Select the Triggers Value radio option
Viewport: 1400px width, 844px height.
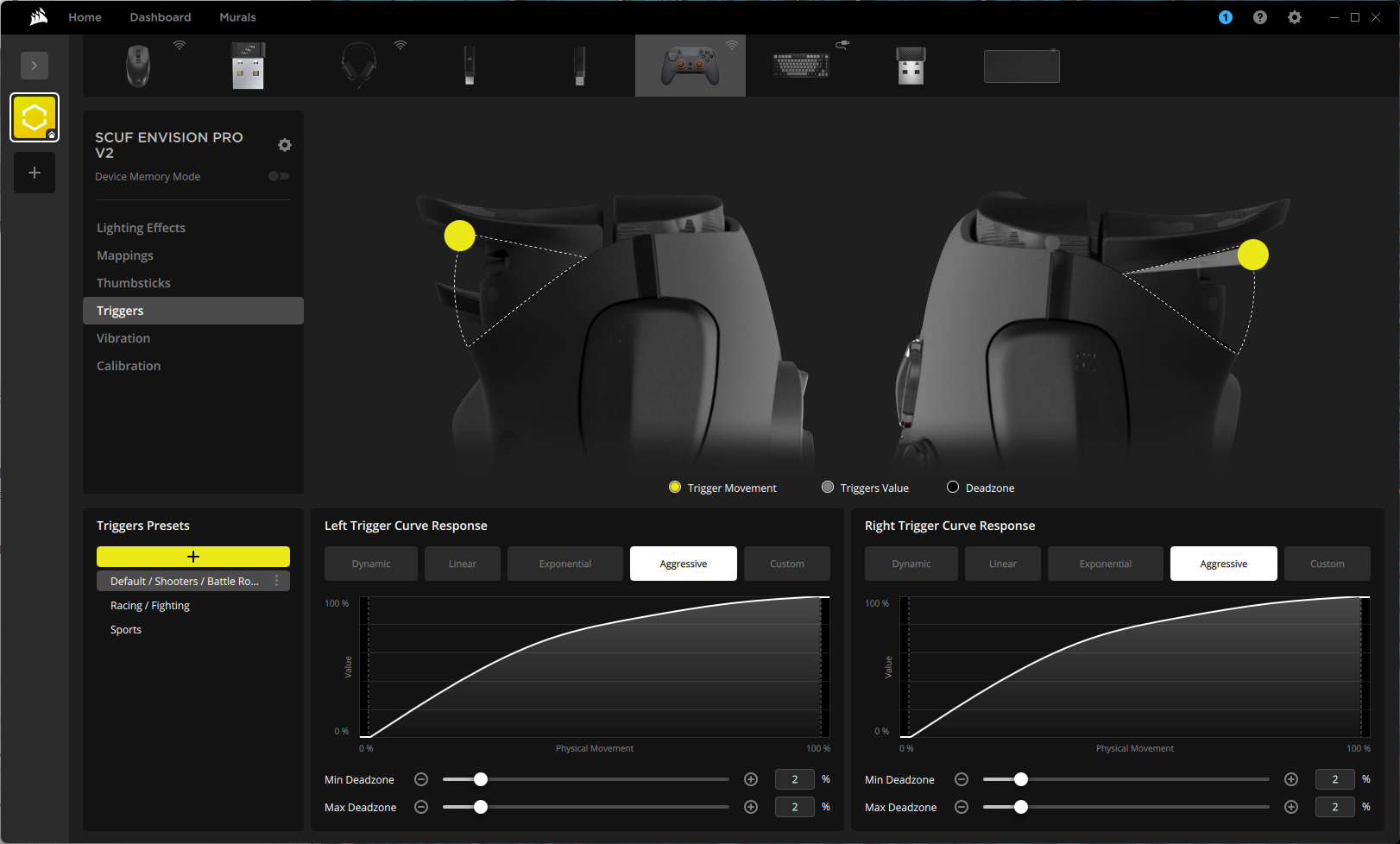[828, 488]
